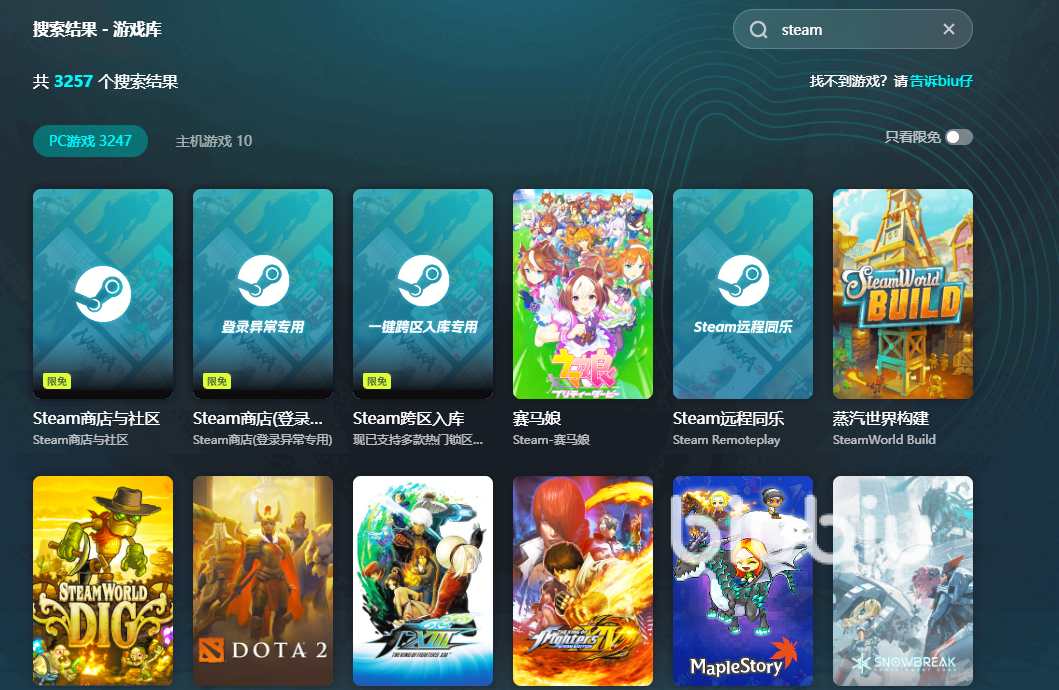Screen dimensions: 1059x690
Task: Open the 一键跨区入库专用 Steam card
Action: [x=423, y=293]
